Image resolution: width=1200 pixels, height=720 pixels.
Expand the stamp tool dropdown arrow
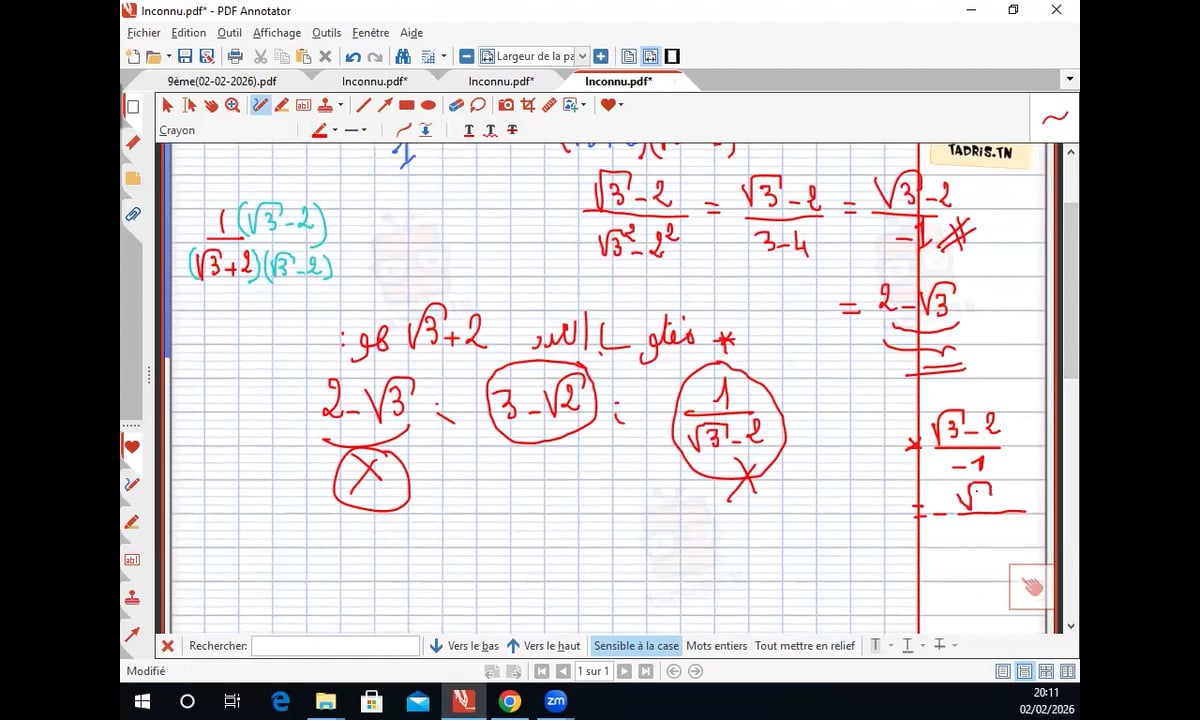click(x=340, y=105)
